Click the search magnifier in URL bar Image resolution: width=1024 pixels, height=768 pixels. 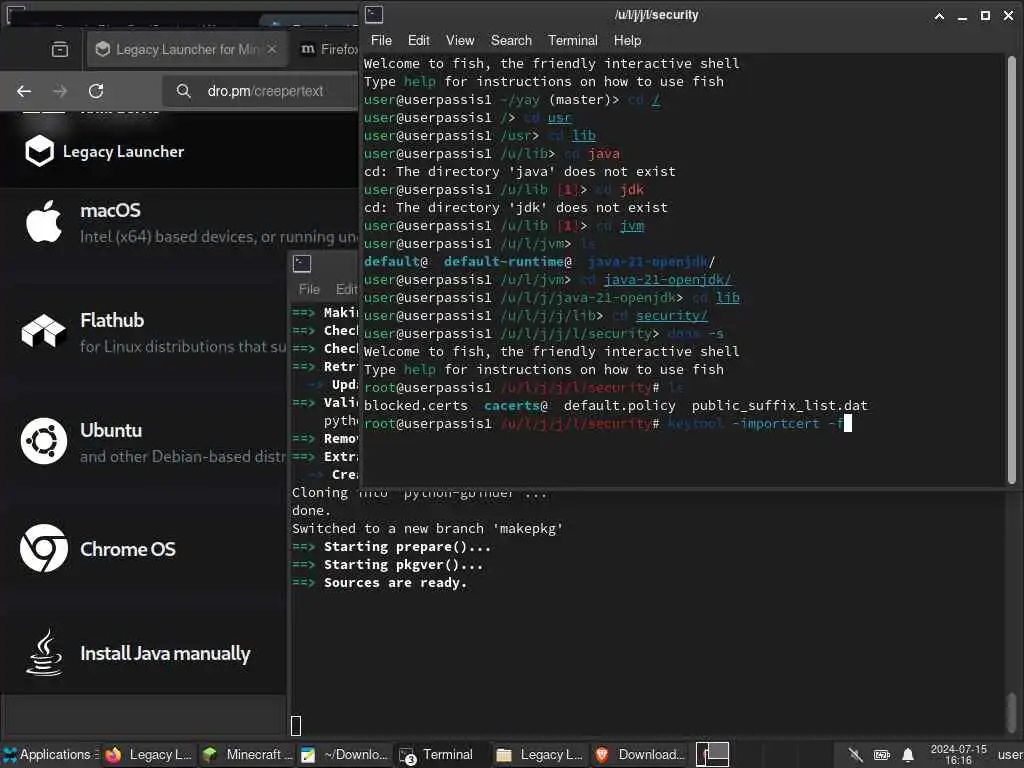(184, 91)
